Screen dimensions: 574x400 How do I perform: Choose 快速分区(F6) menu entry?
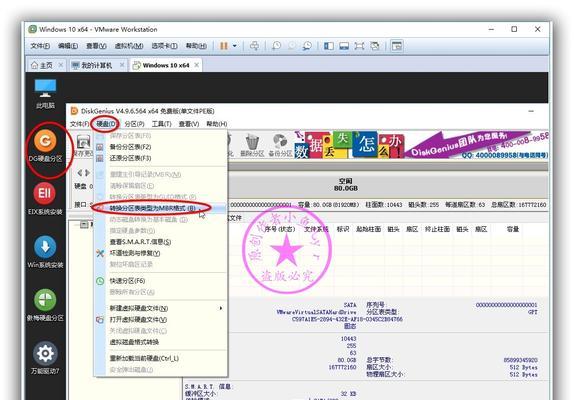point(160,281)
